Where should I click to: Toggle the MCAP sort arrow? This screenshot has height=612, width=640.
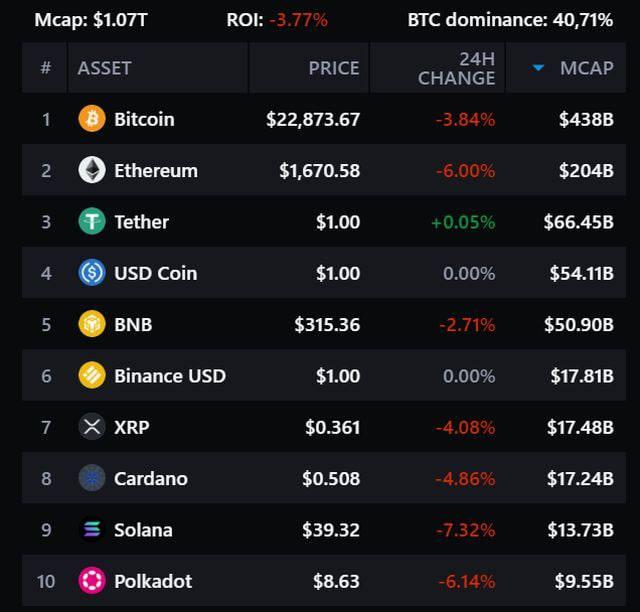(x=539, y=68)
